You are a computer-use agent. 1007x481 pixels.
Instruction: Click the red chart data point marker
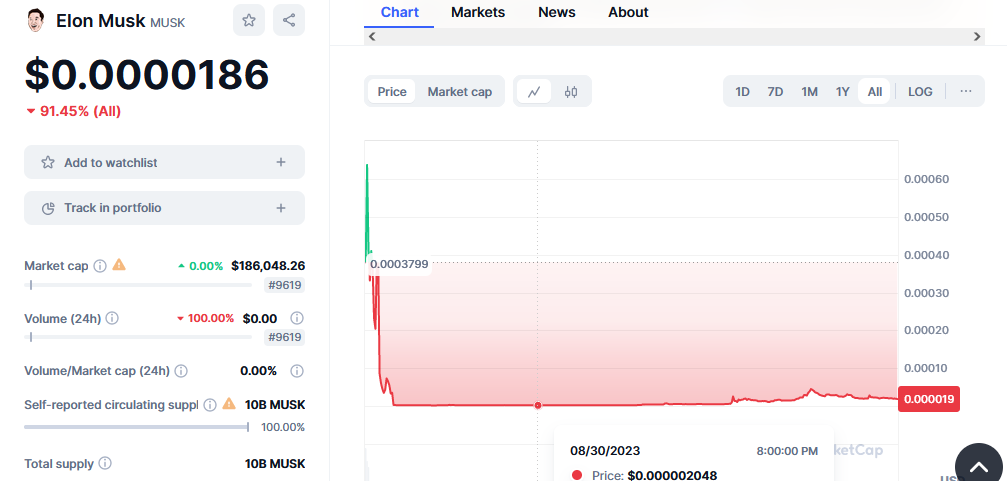pyautogui.click(x=538, y=405)
